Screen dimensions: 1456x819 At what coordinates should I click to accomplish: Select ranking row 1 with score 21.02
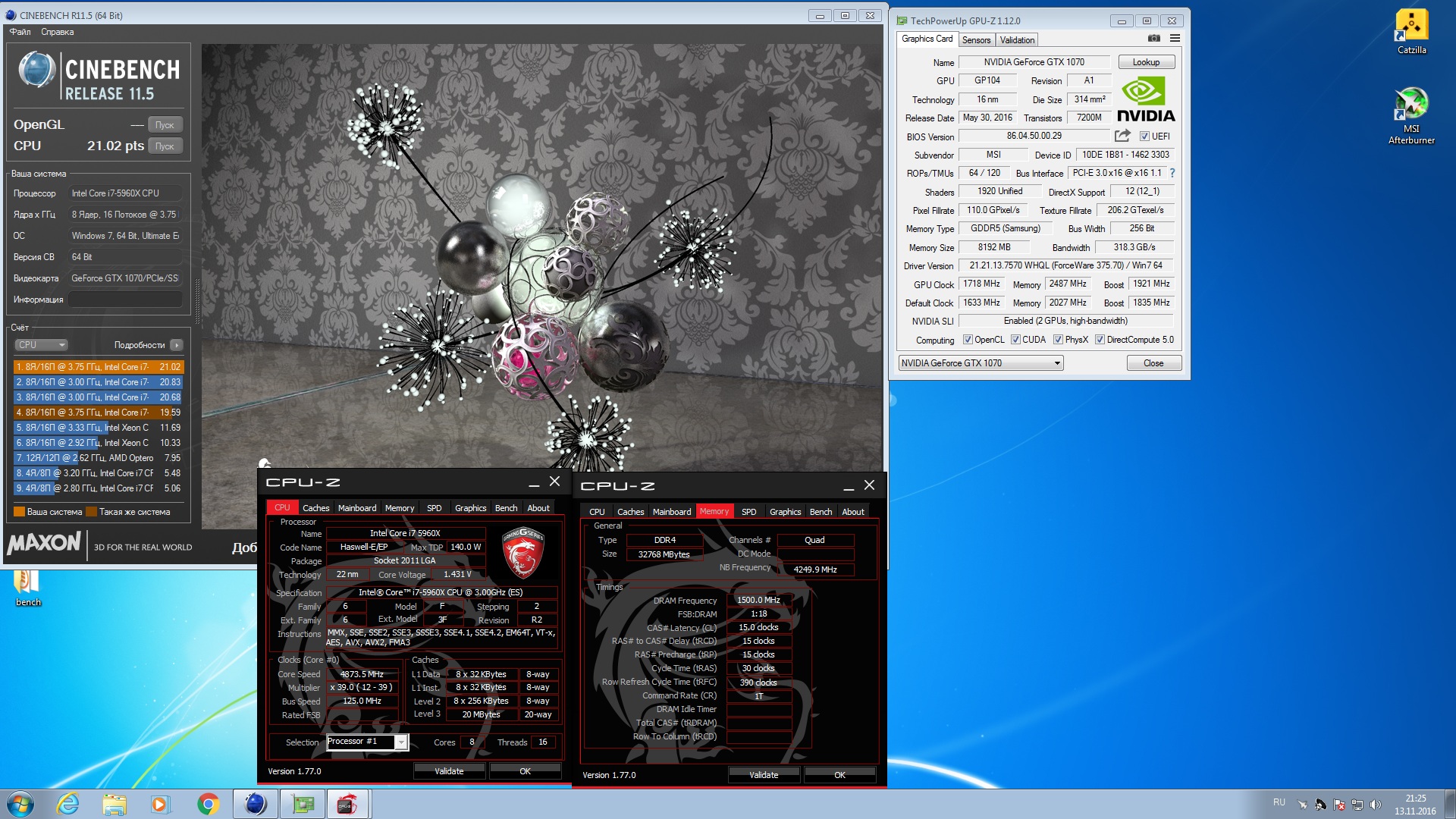coord(99,367)
